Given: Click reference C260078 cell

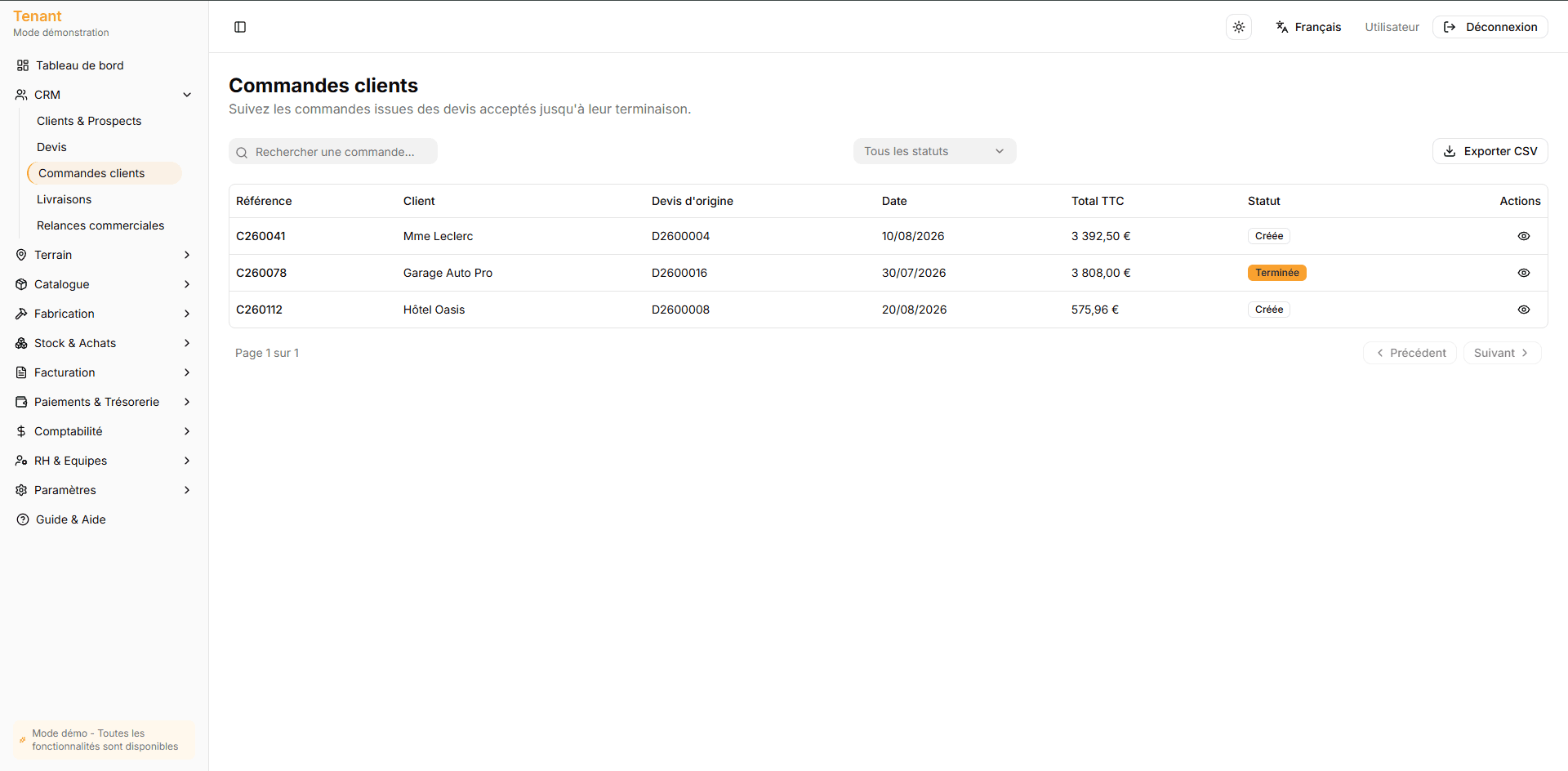Looking at the screenshot, I should (261, 273).
